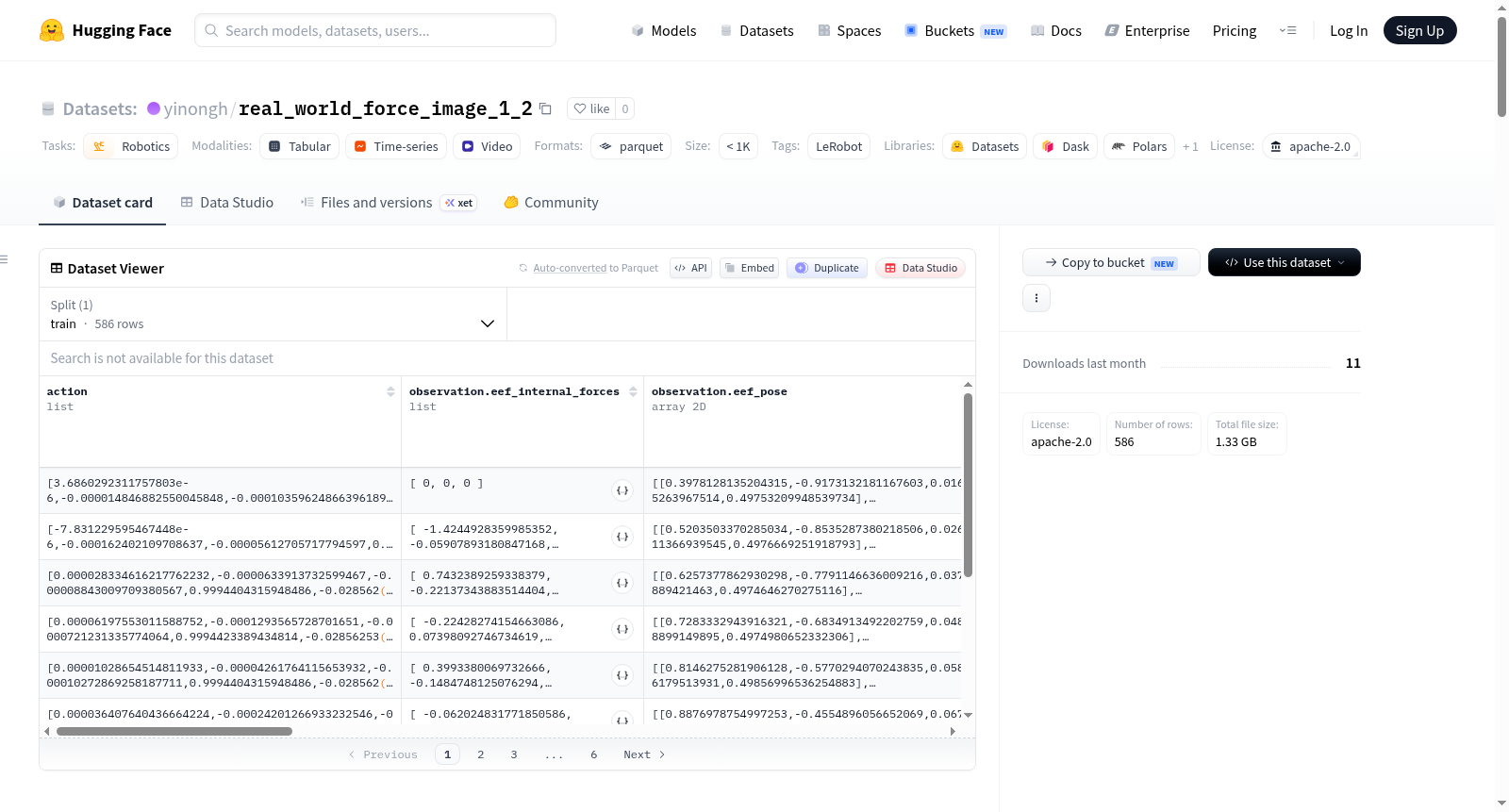The width and height of the screenshot is (1509, 812).
Task: Open the Files and versions tab
Action: point(389,202)
